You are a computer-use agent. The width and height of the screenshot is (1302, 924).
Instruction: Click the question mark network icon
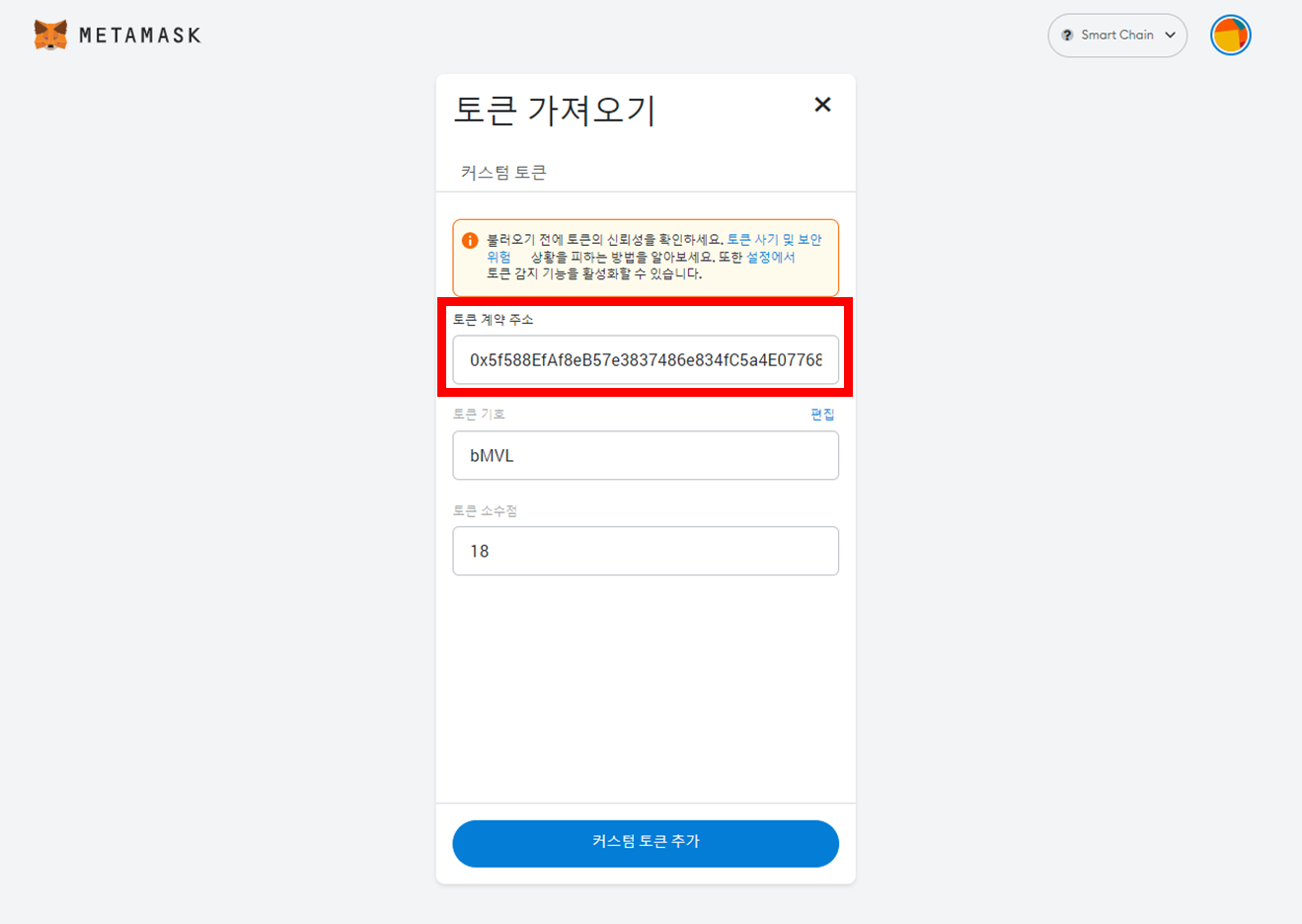pyautogui.click(x=1067, y=36)
